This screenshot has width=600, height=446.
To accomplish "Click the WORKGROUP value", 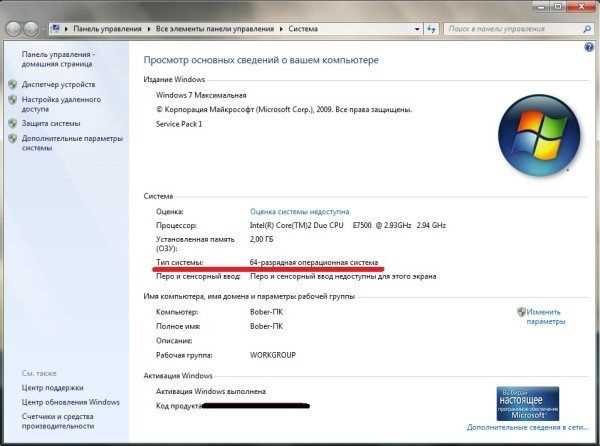I will pyautogui.click(x=273, y=355).
